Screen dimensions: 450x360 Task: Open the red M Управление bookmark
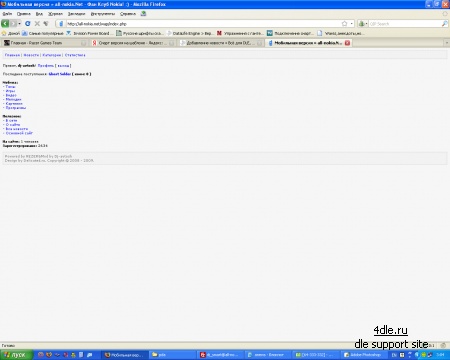[x=240, y=33]
